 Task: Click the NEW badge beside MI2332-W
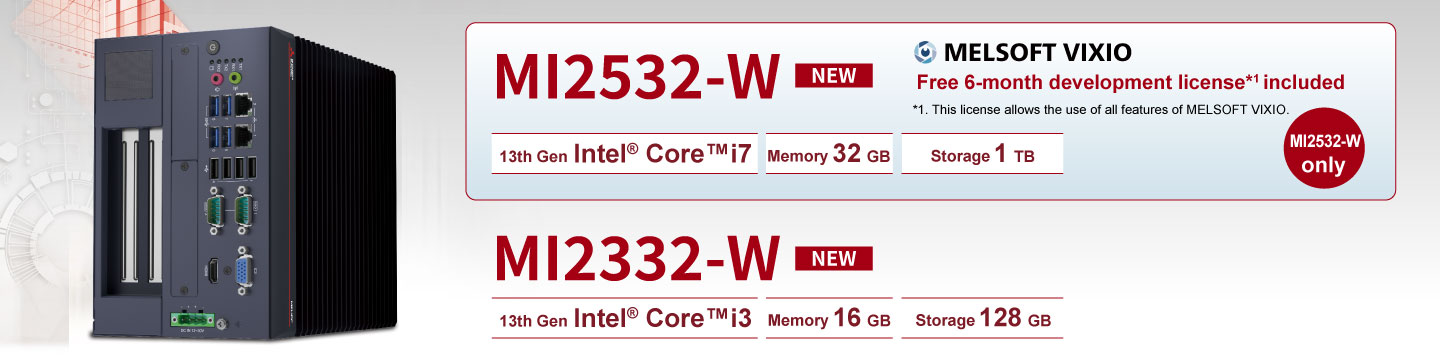[x=834, y=259]
